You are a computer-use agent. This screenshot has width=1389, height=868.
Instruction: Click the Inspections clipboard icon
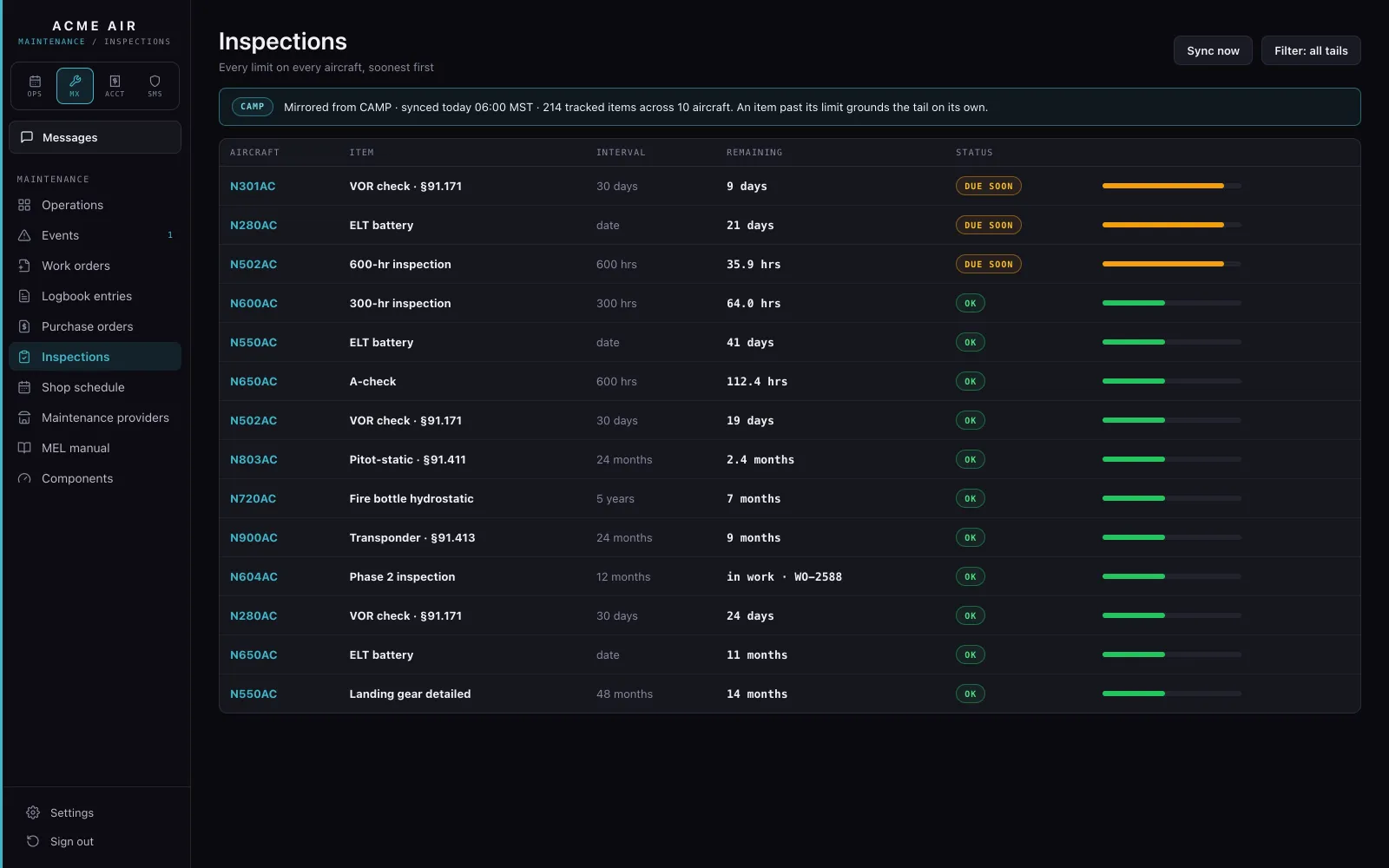pyautogui.click(x=24, y=357)
